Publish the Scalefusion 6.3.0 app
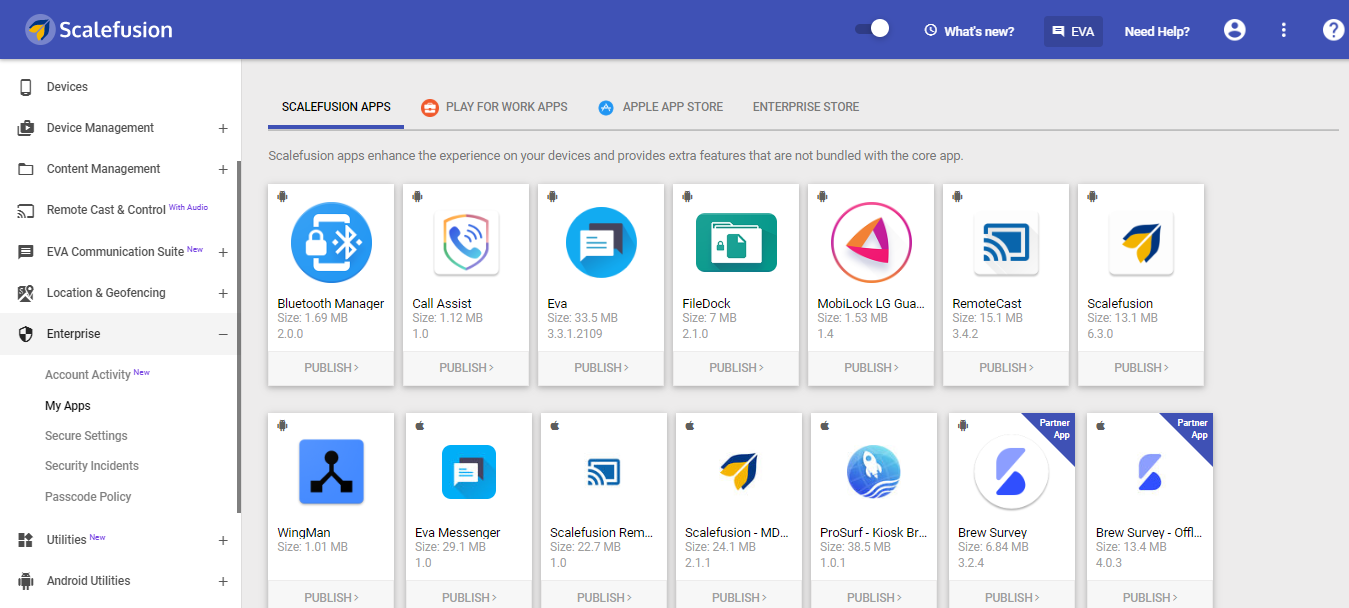The height and width of the screenshot is (608, 1349). [1141, 368]
